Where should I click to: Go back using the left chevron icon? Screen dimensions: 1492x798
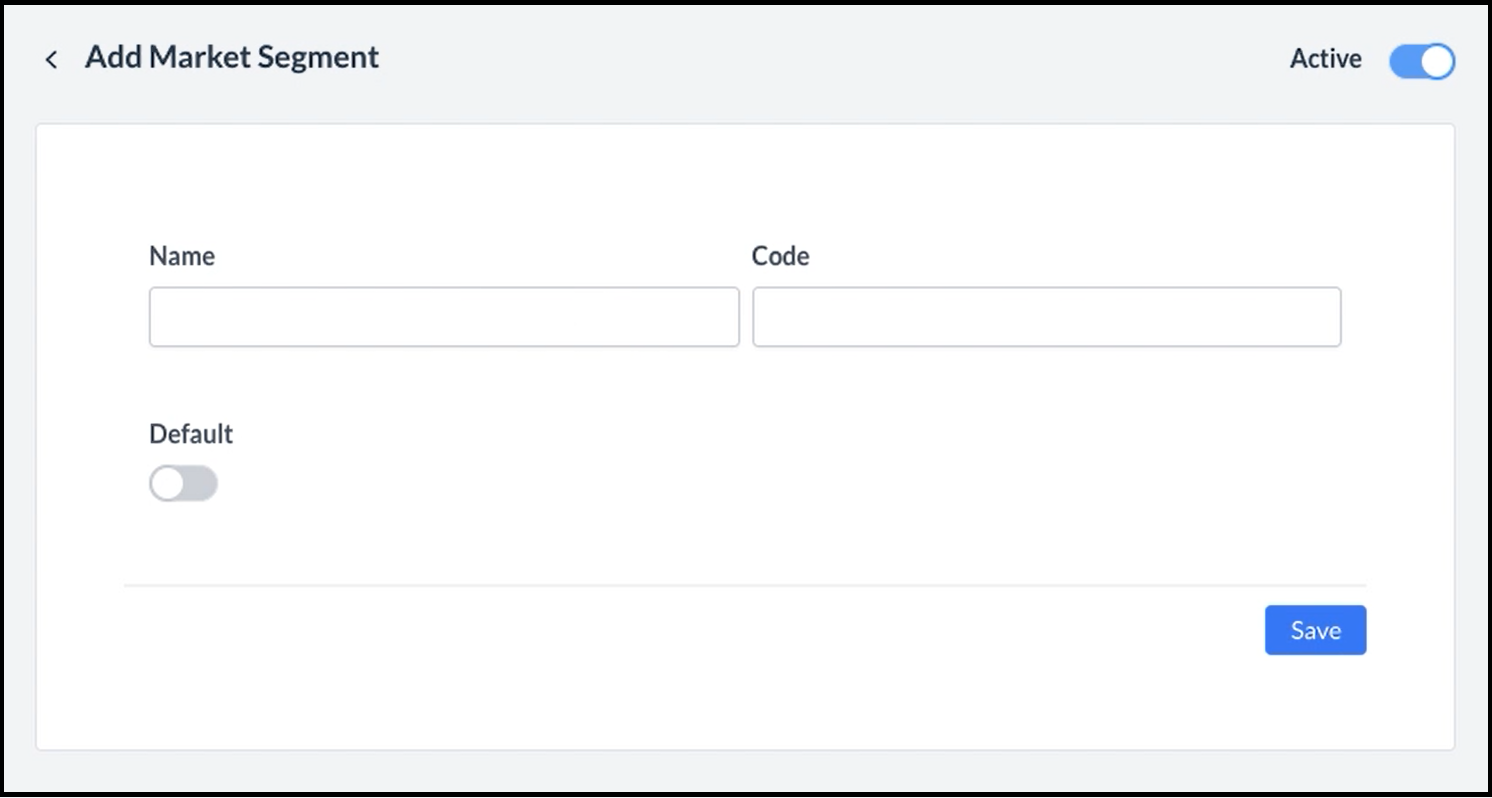pyautogui.click(x=51, y=60)
